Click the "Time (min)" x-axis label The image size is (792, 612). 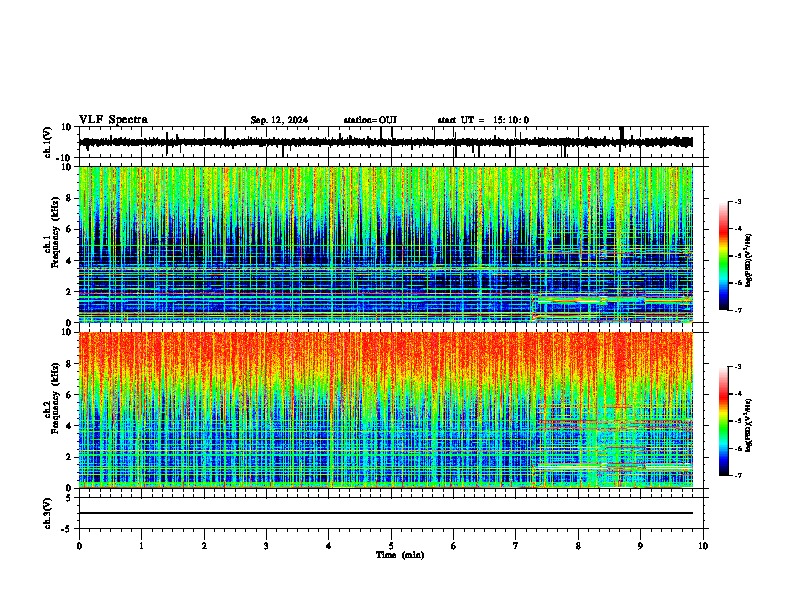coord(400,555)
